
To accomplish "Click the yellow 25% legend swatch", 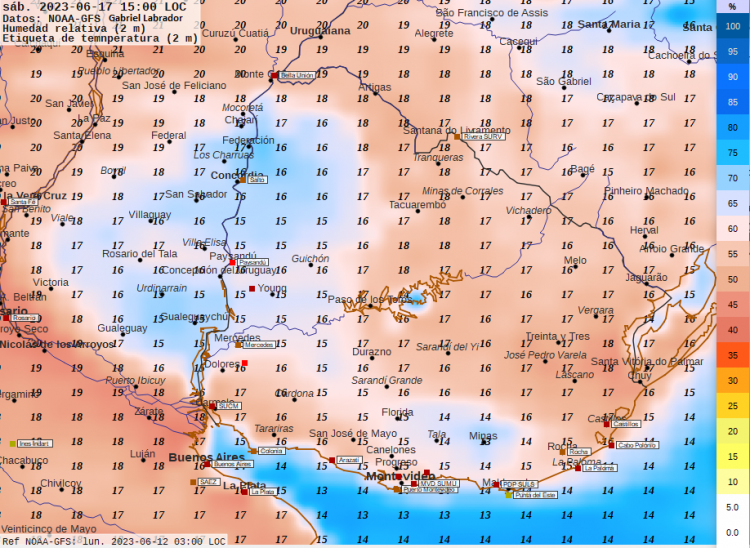I will tap(732, 406).
